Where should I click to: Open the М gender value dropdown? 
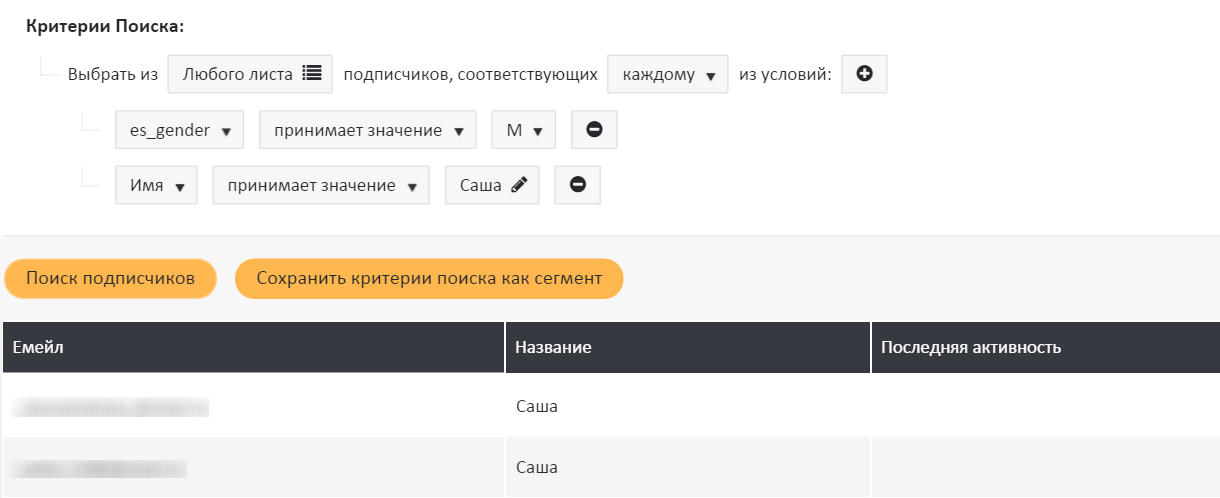click(x=523, y=130)
